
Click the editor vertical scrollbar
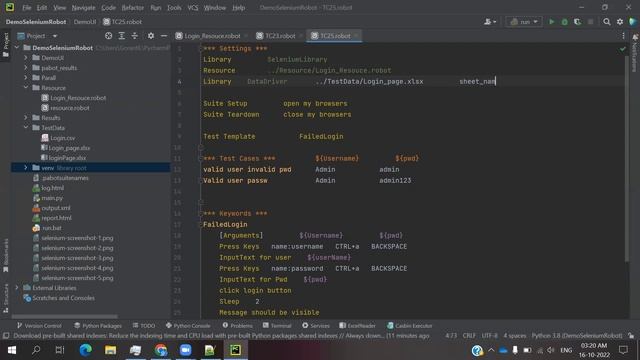(x=627, y=159)
